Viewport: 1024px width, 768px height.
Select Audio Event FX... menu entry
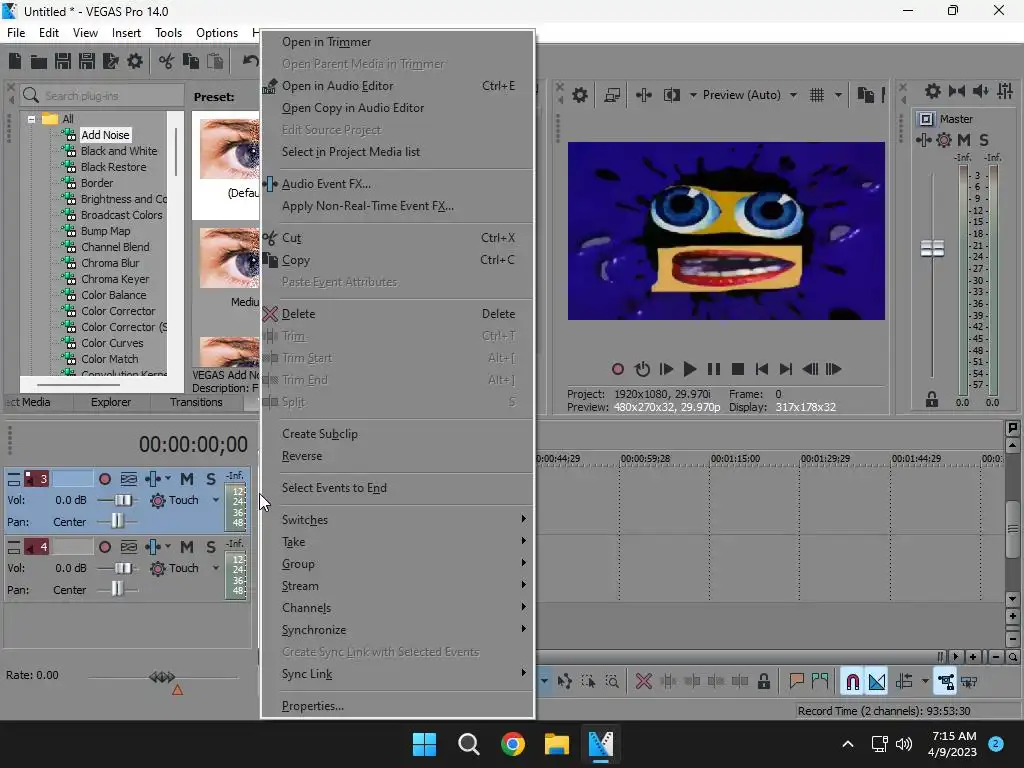pos(397,184)
